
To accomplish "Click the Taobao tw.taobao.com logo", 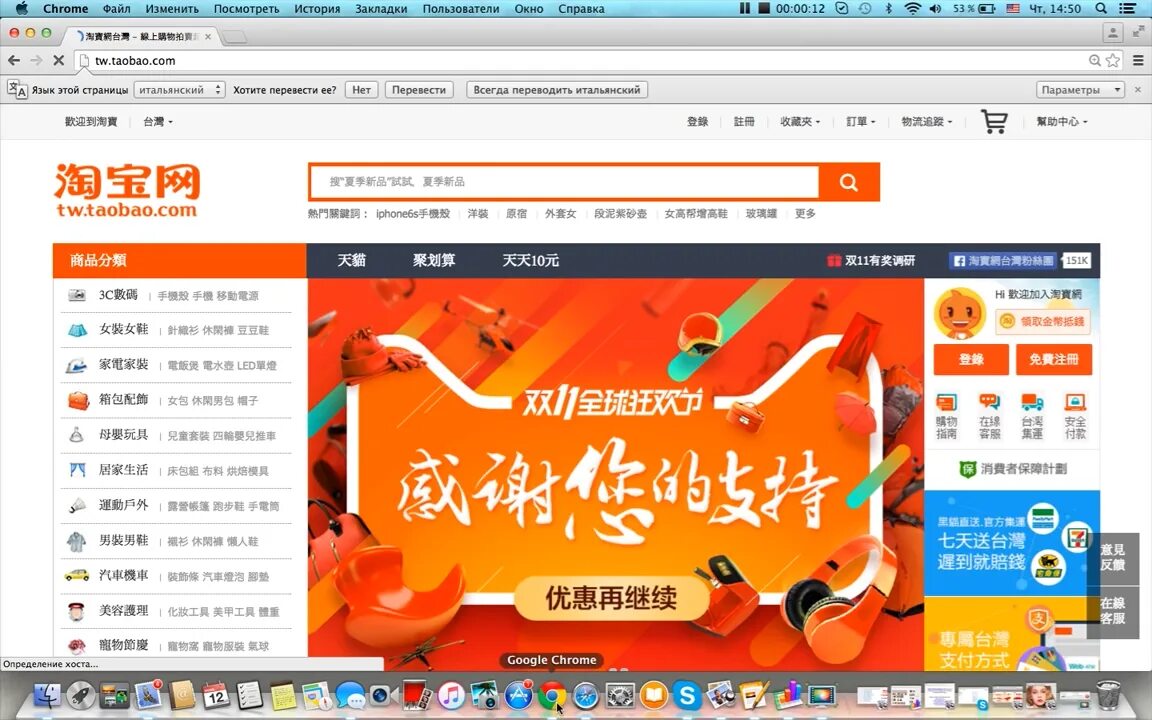I will (127, 190).
